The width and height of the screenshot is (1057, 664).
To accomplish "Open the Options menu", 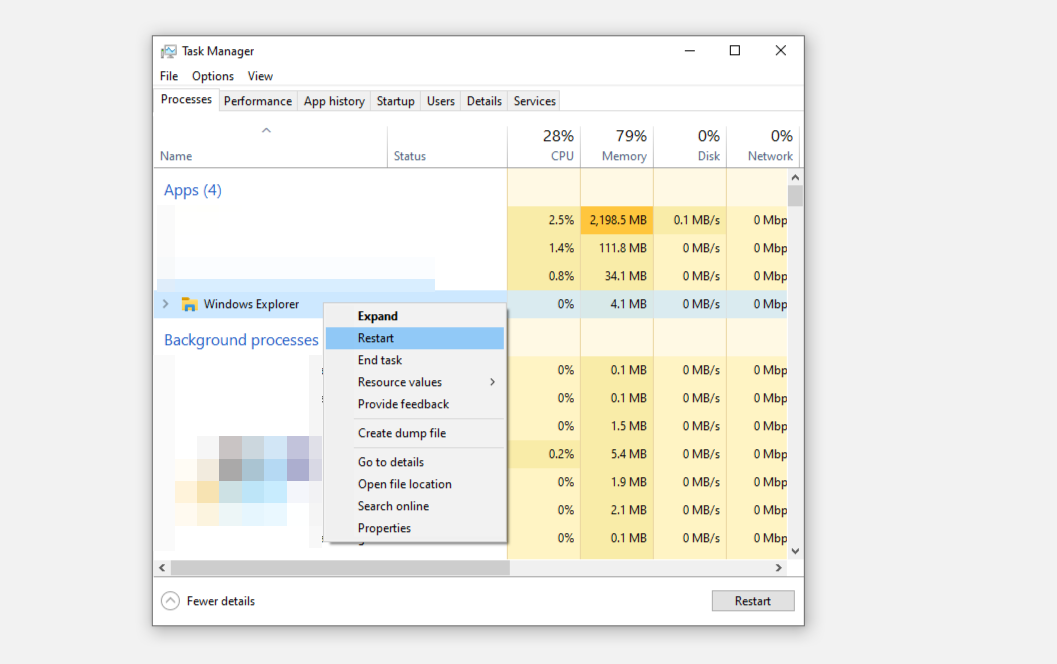I will pyautogui.click(x=213, y=75).
